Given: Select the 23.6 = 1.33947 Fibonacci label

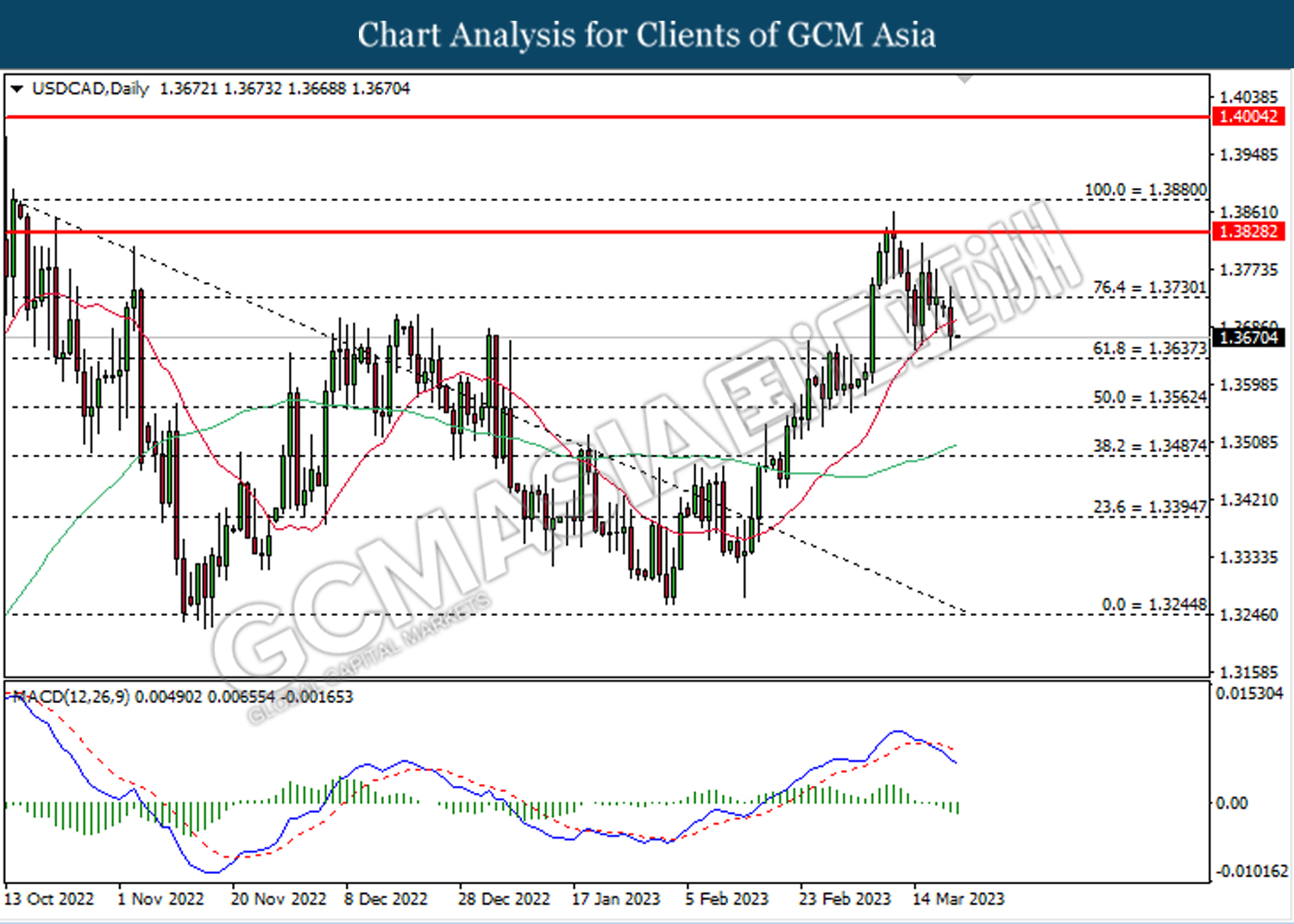Looking at the screenshot, I should [x=1150, y=506].
